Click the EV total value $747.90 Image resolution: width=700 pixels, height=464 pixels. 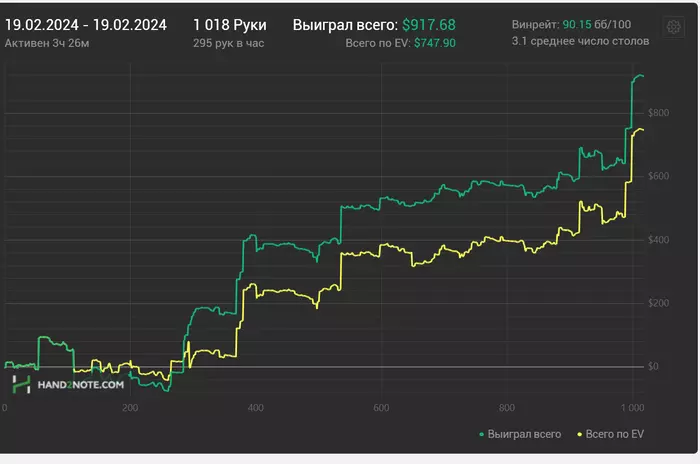coord(435,43)
